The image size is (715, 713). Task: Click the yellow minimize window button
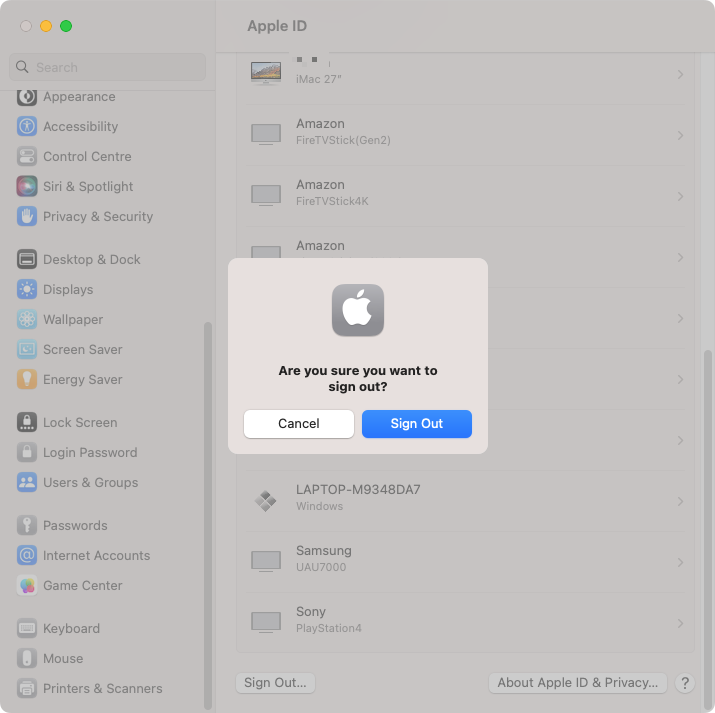(x=46, y=26)
